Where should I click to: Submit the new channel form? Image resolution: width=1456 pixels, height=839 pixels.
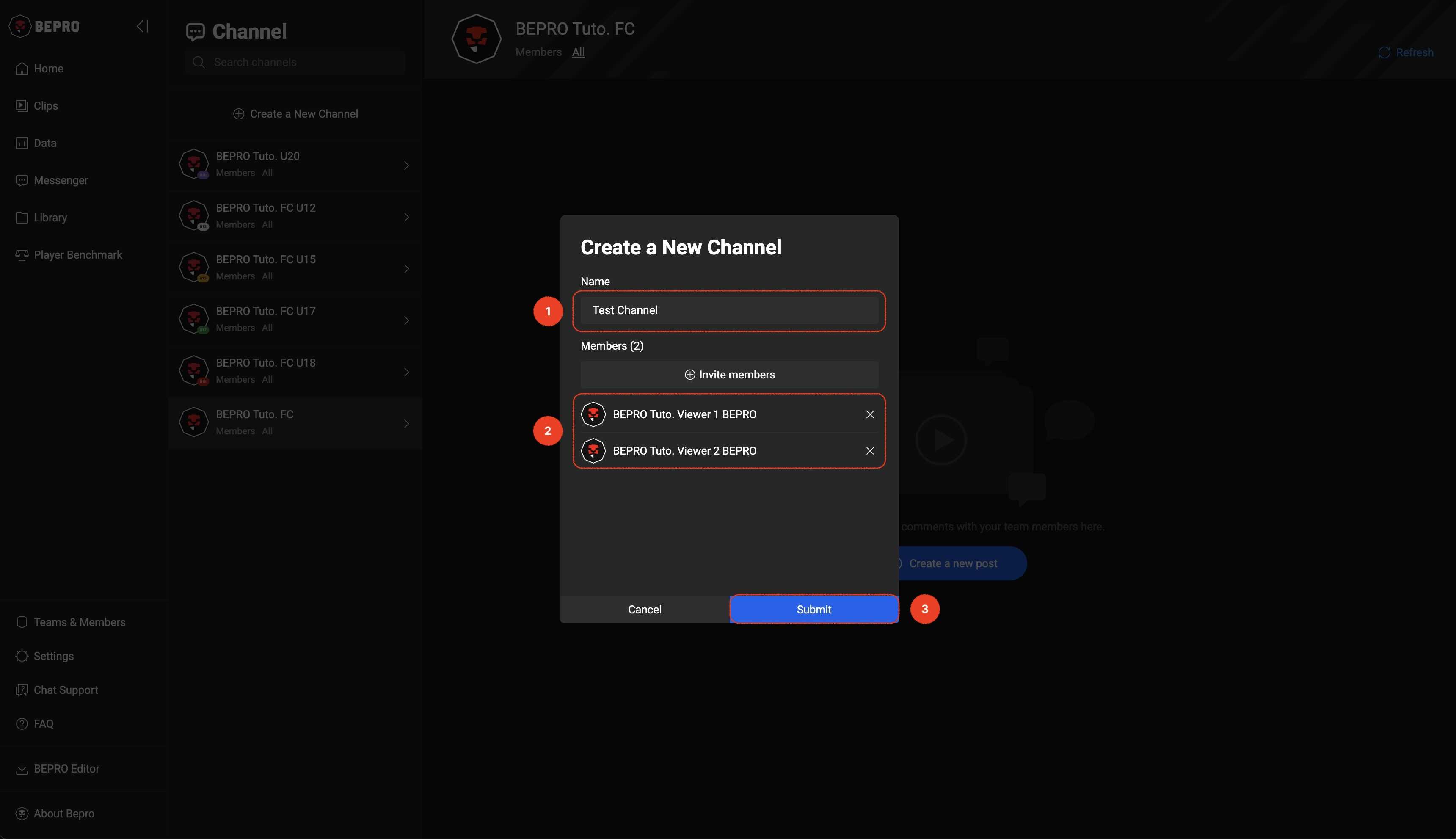coord(813,610)
